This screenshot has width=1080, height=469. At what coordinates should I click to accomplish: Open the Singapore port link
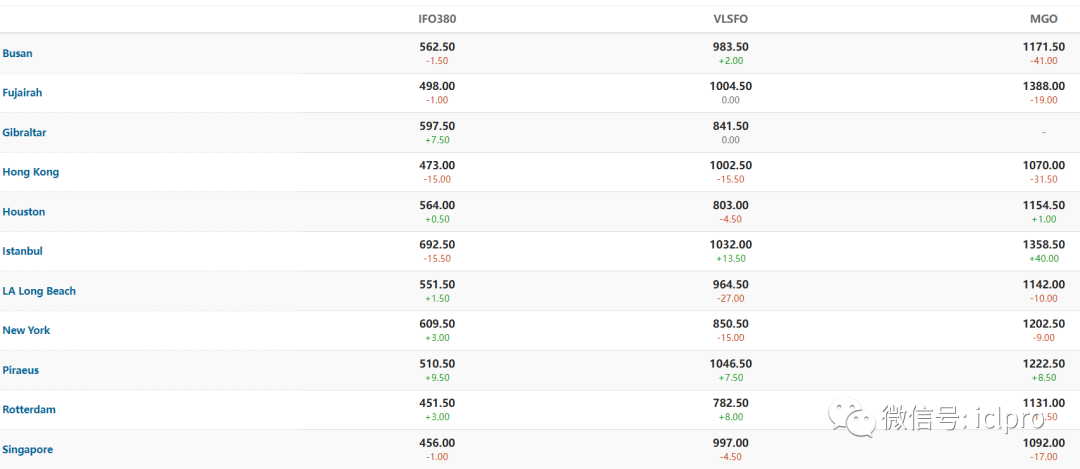[28, 450]
